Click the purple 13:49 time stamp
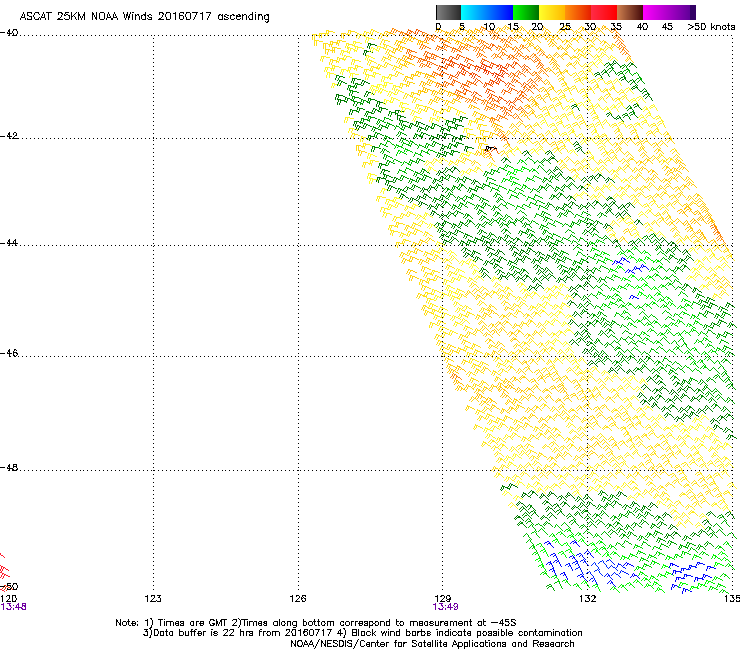The height and width of the screenshot is (650, 740). coord(446,607)
